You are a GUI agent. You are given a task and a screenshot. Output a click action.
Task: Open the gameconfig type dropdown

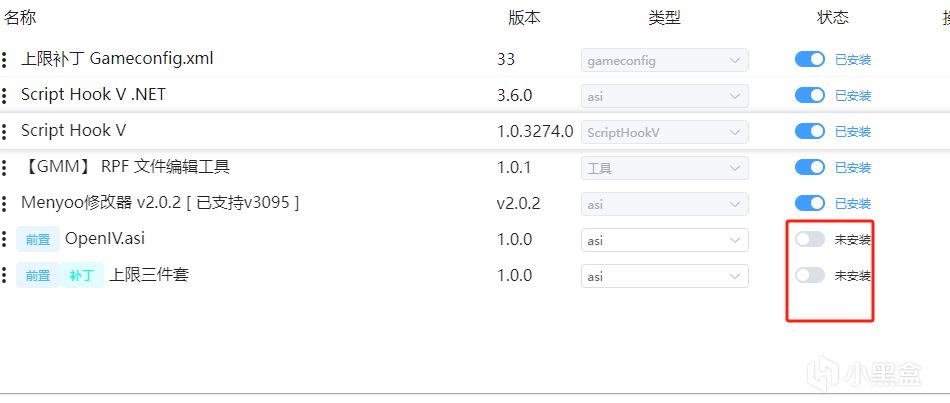coord(664,60)
